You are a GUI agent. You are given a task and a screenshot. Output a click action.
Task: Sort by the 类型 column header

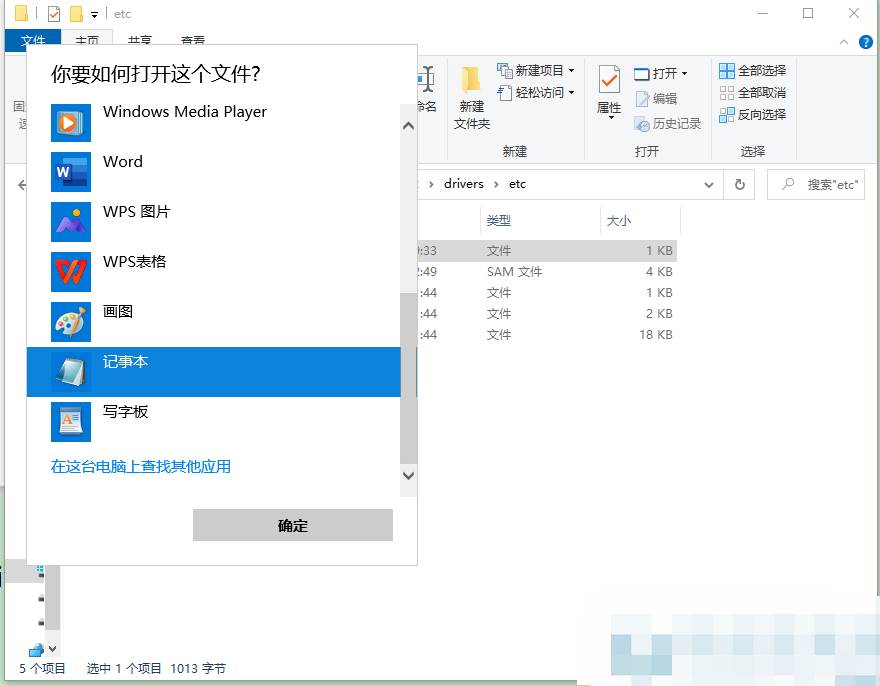point(498,221)
